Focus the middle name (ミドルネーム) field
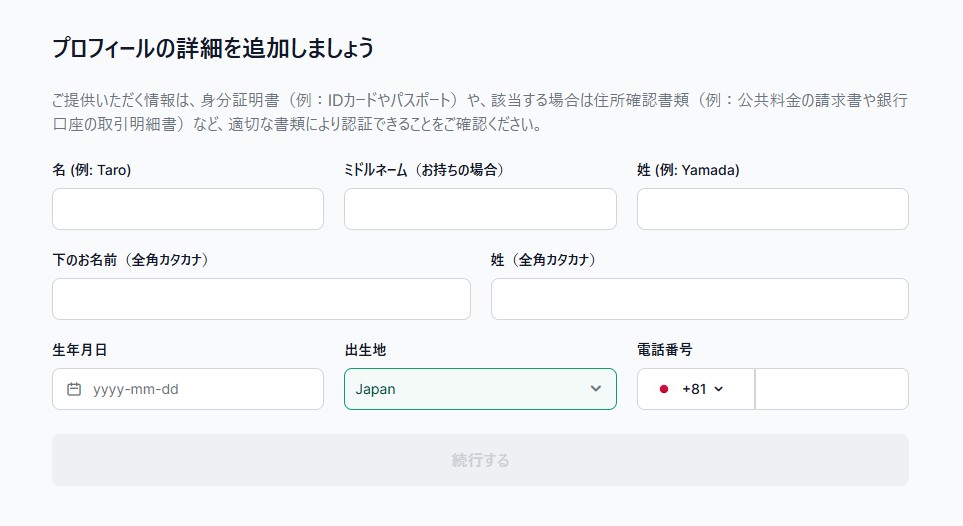963x526 pixels. click(x=480, y=209)
